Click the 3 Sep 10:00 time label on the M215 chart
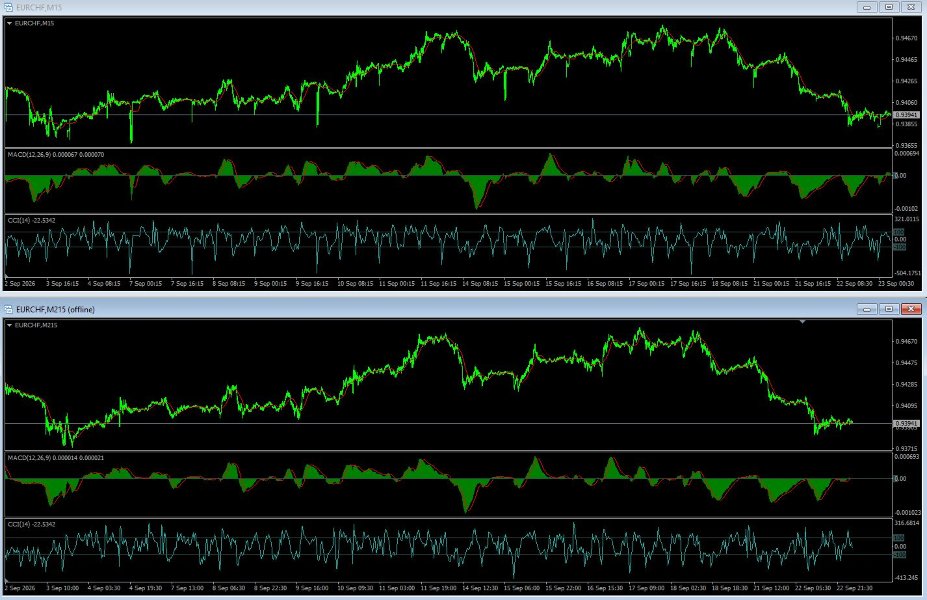The width and height of the screenshot is (927, 600). point(62,588)
